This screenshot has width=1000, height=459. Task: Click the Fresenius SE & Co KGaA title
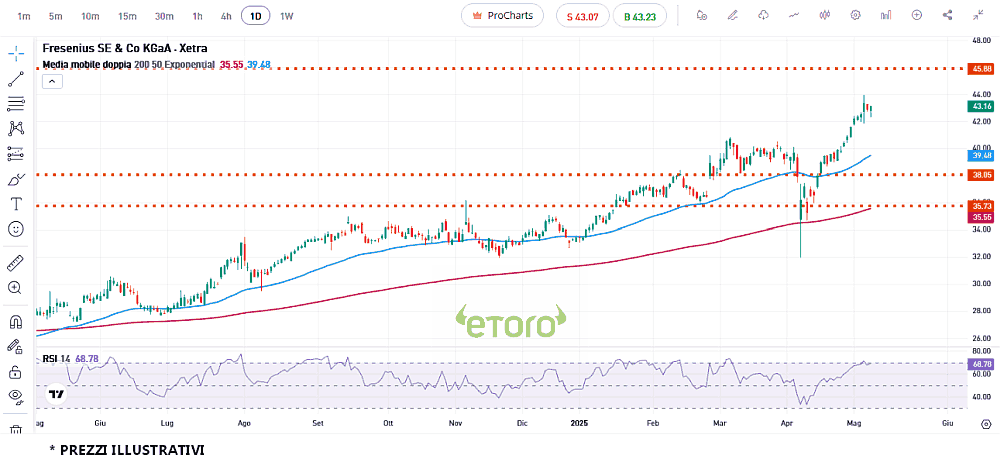[125, 48]
